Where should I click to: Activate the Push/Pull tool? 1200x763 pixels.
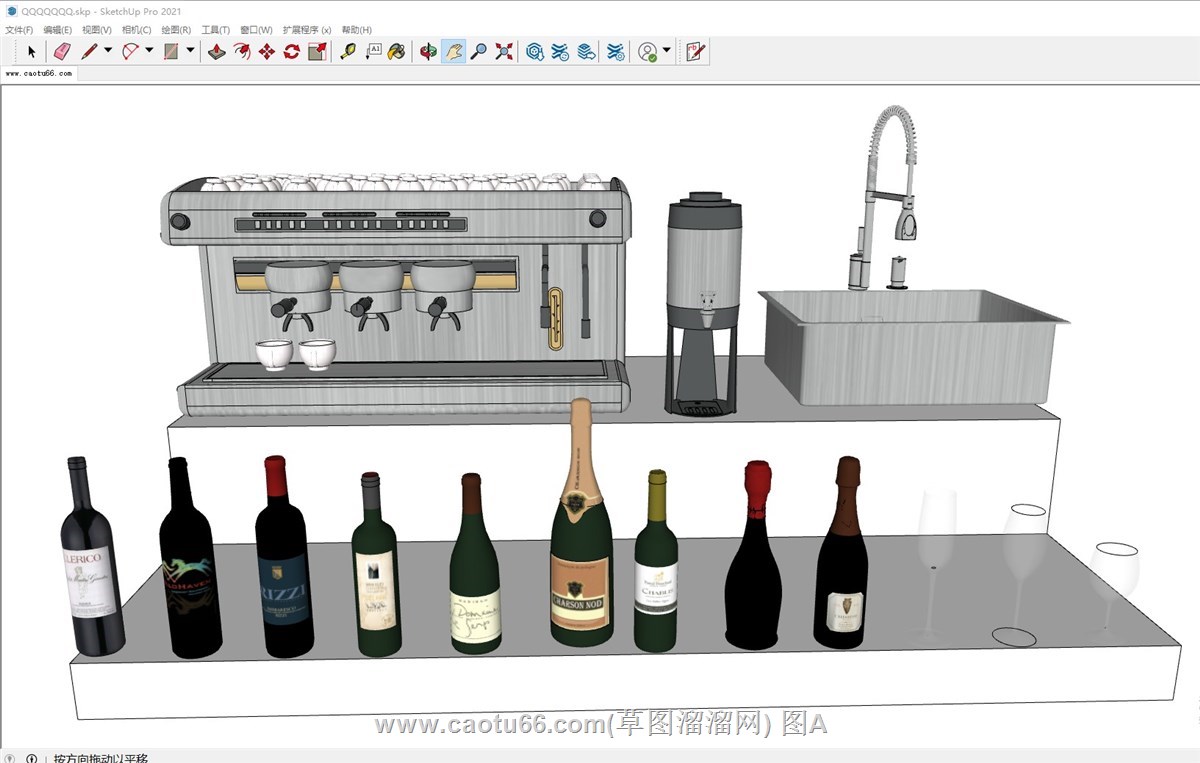(x=216, y=52)
